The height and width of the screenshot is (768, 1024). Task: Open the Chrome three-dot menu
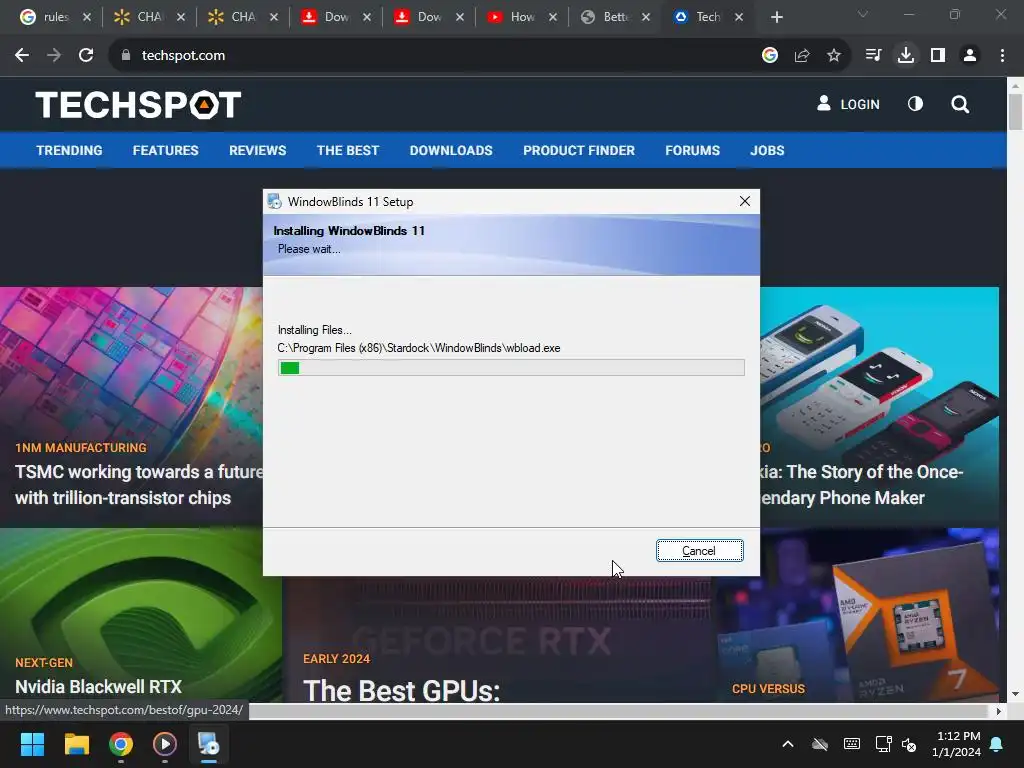[x=1002, y=56]
